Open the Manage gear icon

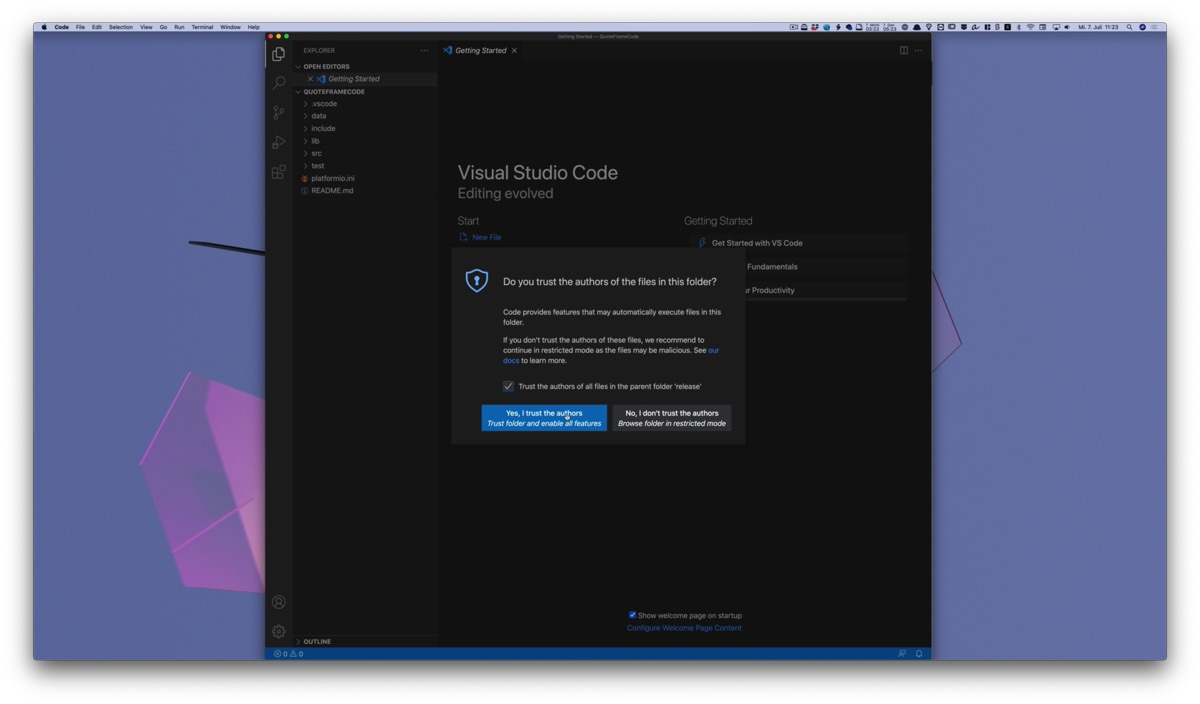[x=279, y=631]
